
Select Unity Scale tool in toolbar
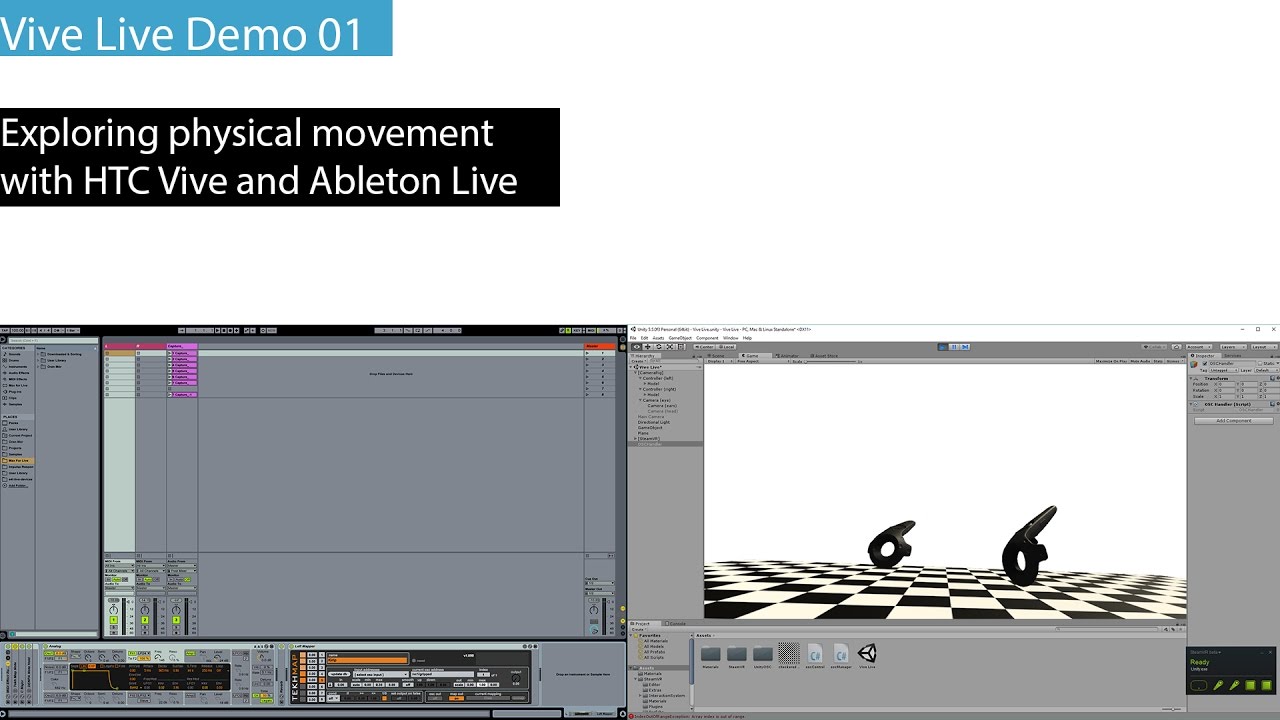pyautogui.click(x=669, y=347)
